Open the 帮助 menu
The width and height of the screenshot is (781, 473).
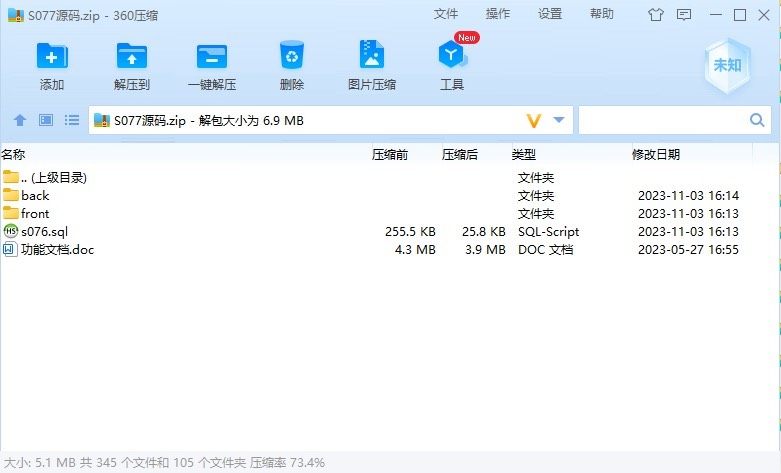602,14
